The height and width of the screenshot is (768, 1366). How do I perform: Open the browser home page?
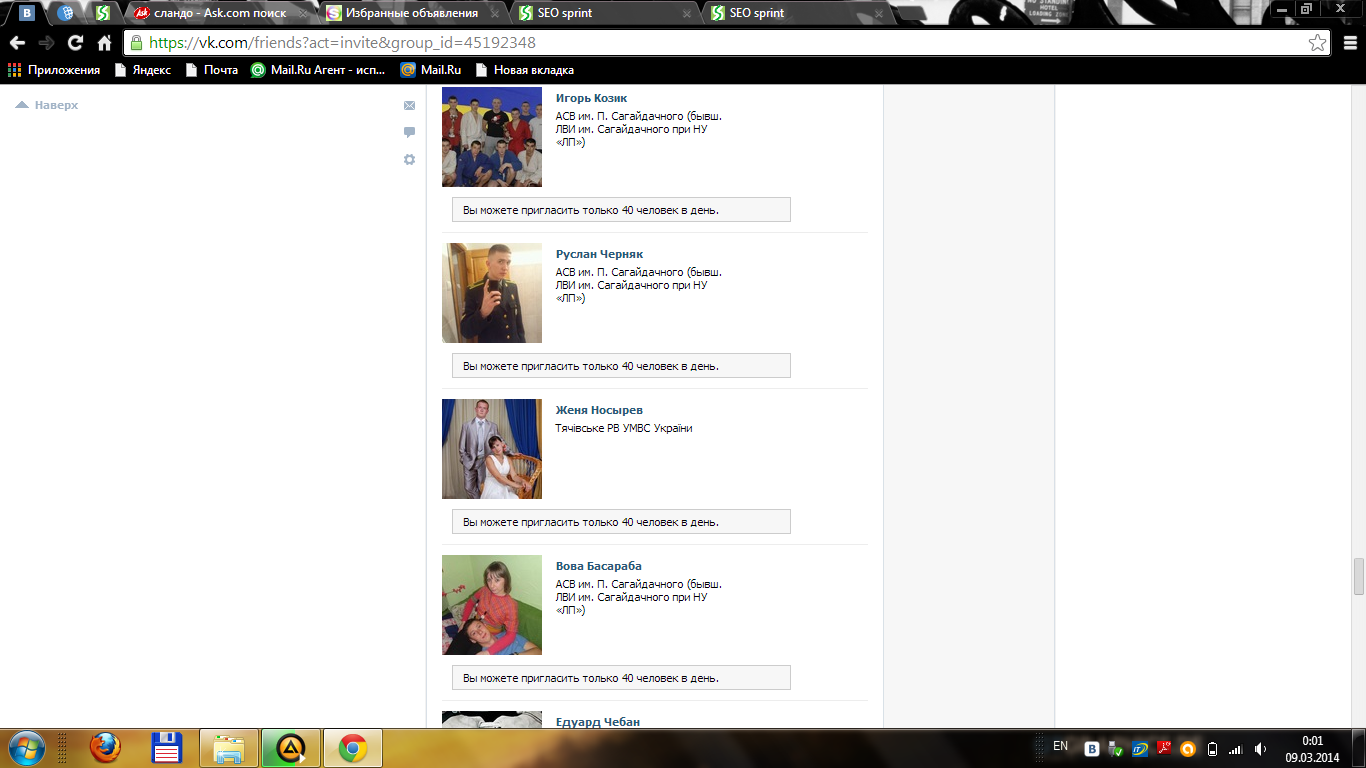tap(104, 43)
